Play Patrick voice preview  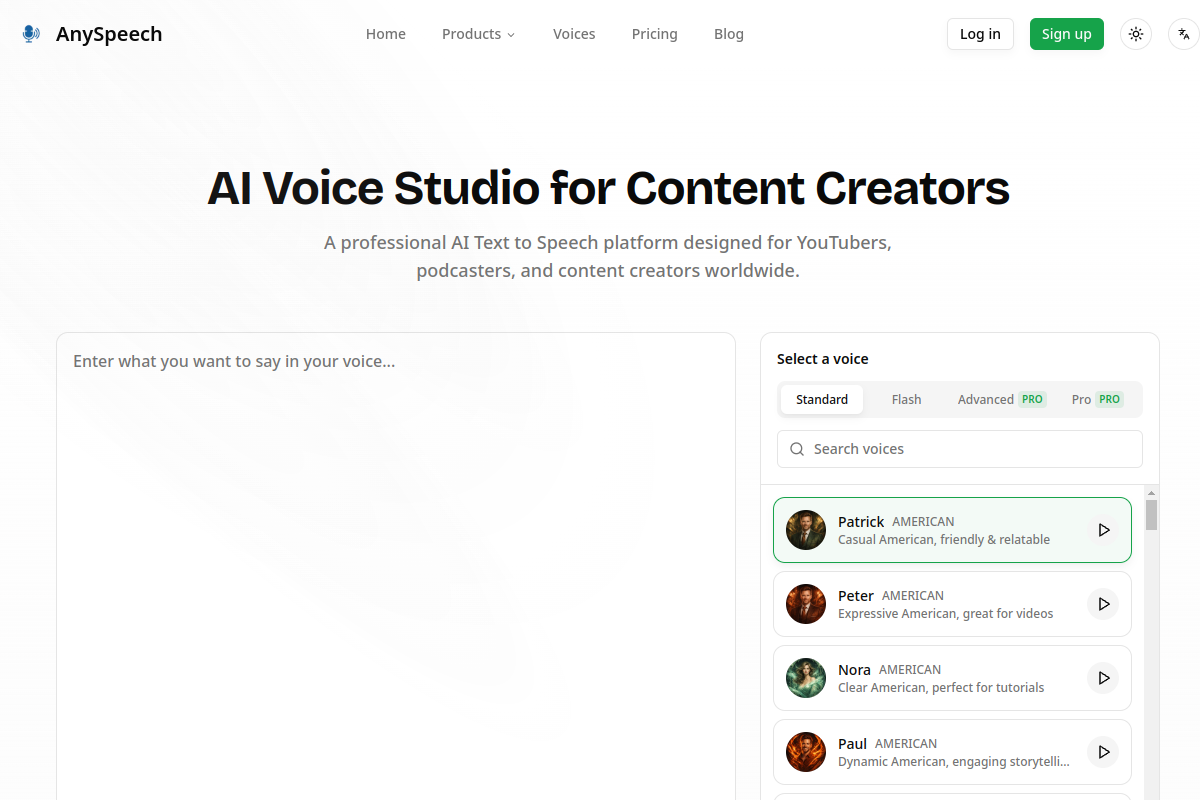pyautogui.click(x=1103, y=530)
